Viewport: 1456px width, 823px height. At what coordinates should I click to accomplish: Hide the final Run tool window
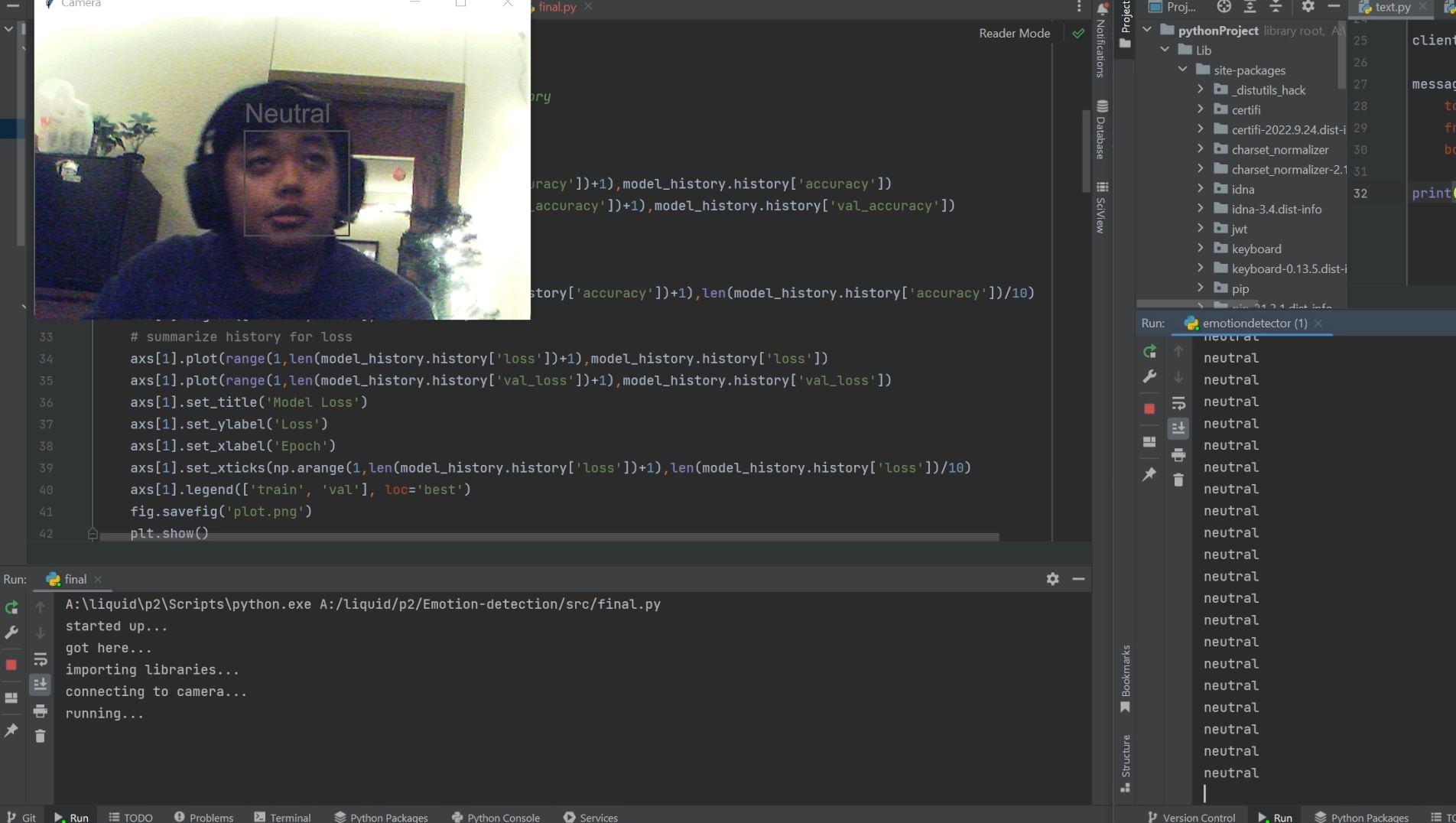[1078, 579]
